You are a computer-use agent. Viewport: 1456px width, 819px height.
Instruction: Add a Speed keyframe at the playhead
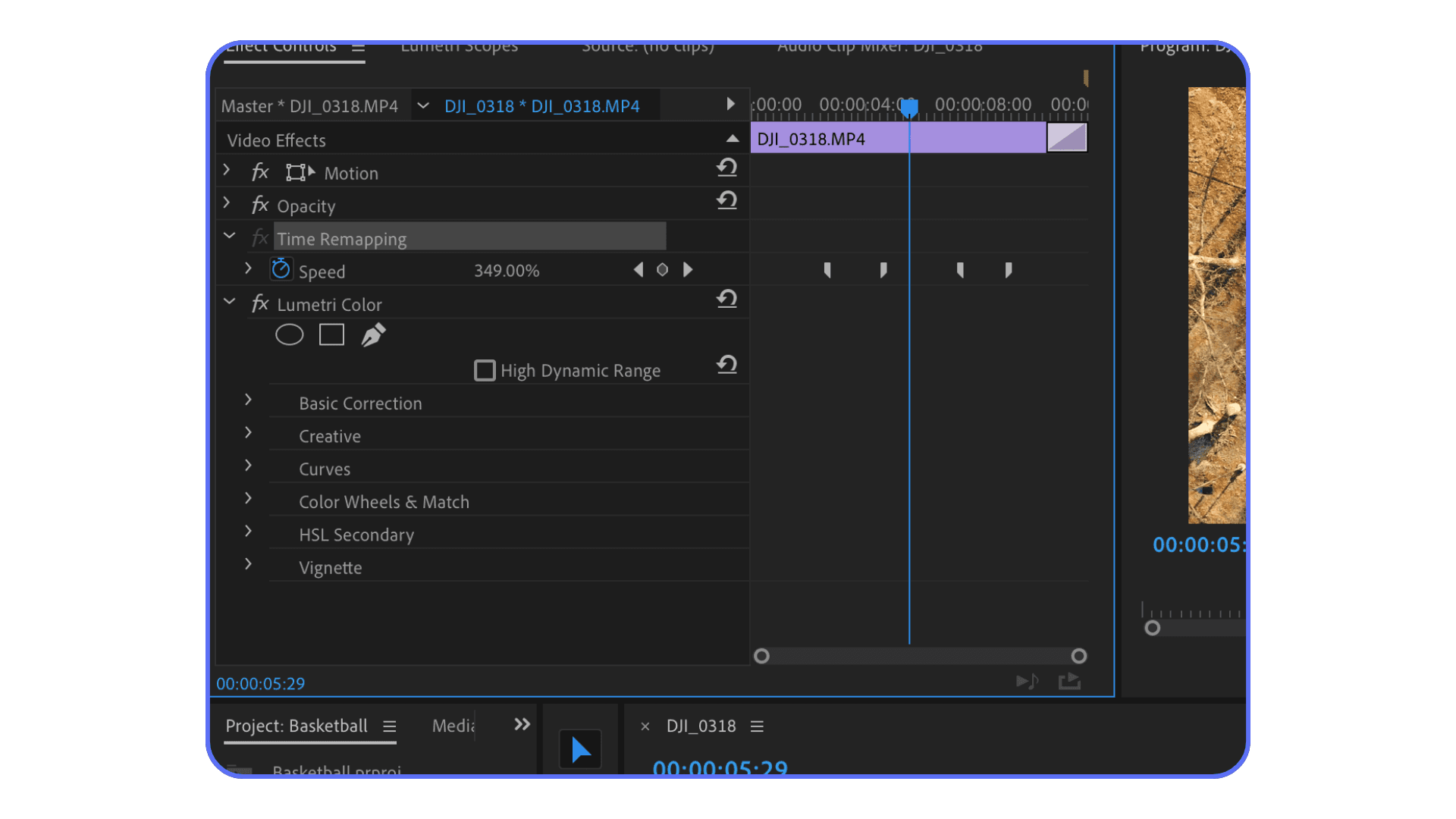(x=662, y=269)
